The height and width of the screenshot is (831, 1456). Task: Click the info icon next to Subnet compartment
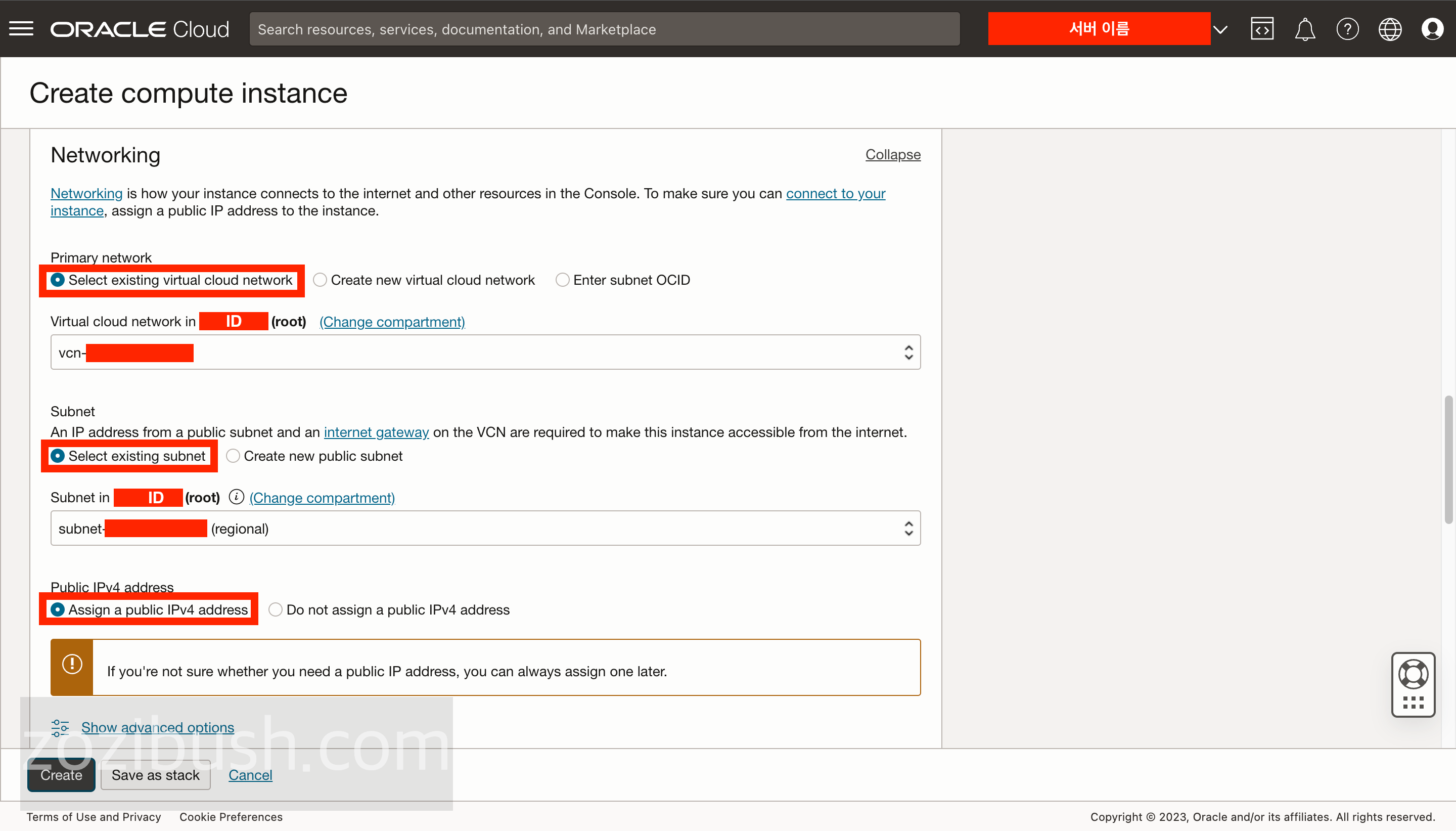[x=236, y=497]
